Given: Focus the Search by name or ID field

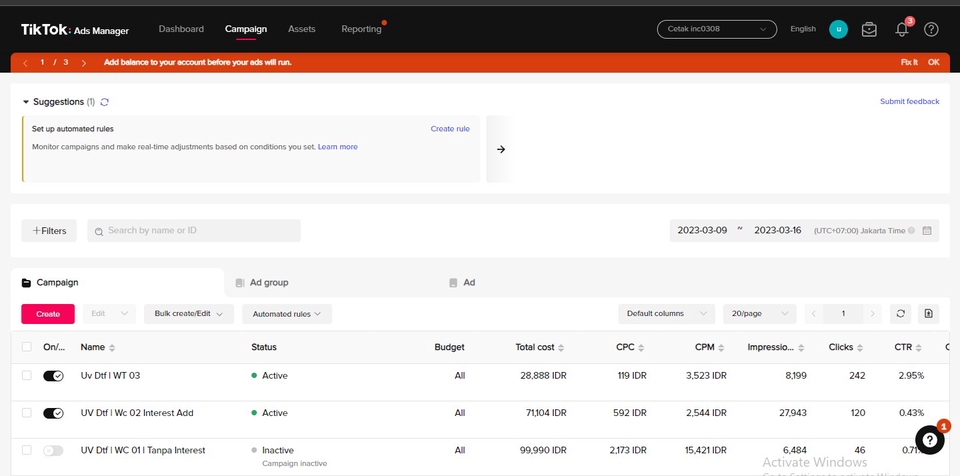Looking at the screenshot, I should pos(194,231).
